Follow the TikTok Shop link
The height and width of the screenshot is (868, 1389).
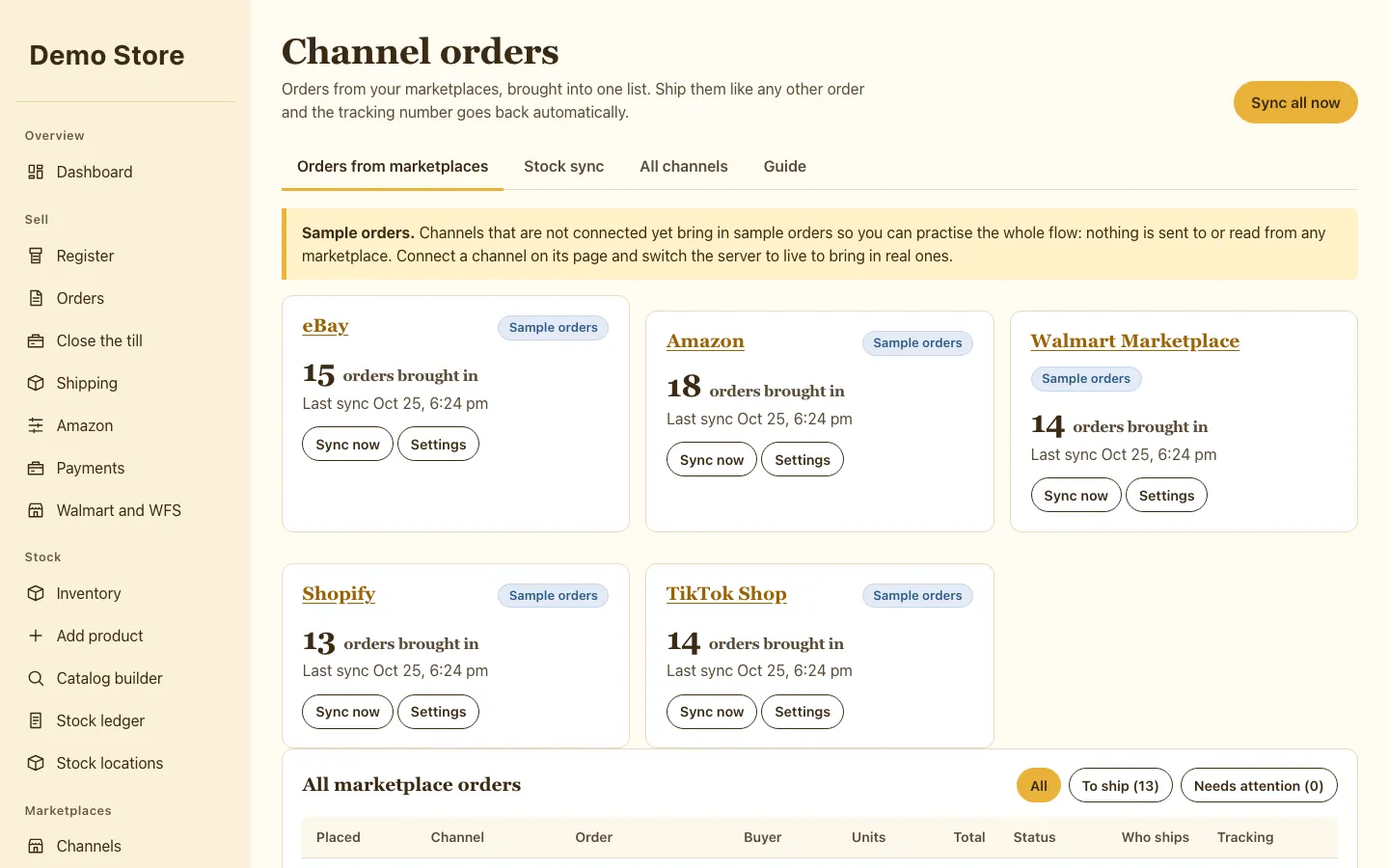[x=726, y=594]
